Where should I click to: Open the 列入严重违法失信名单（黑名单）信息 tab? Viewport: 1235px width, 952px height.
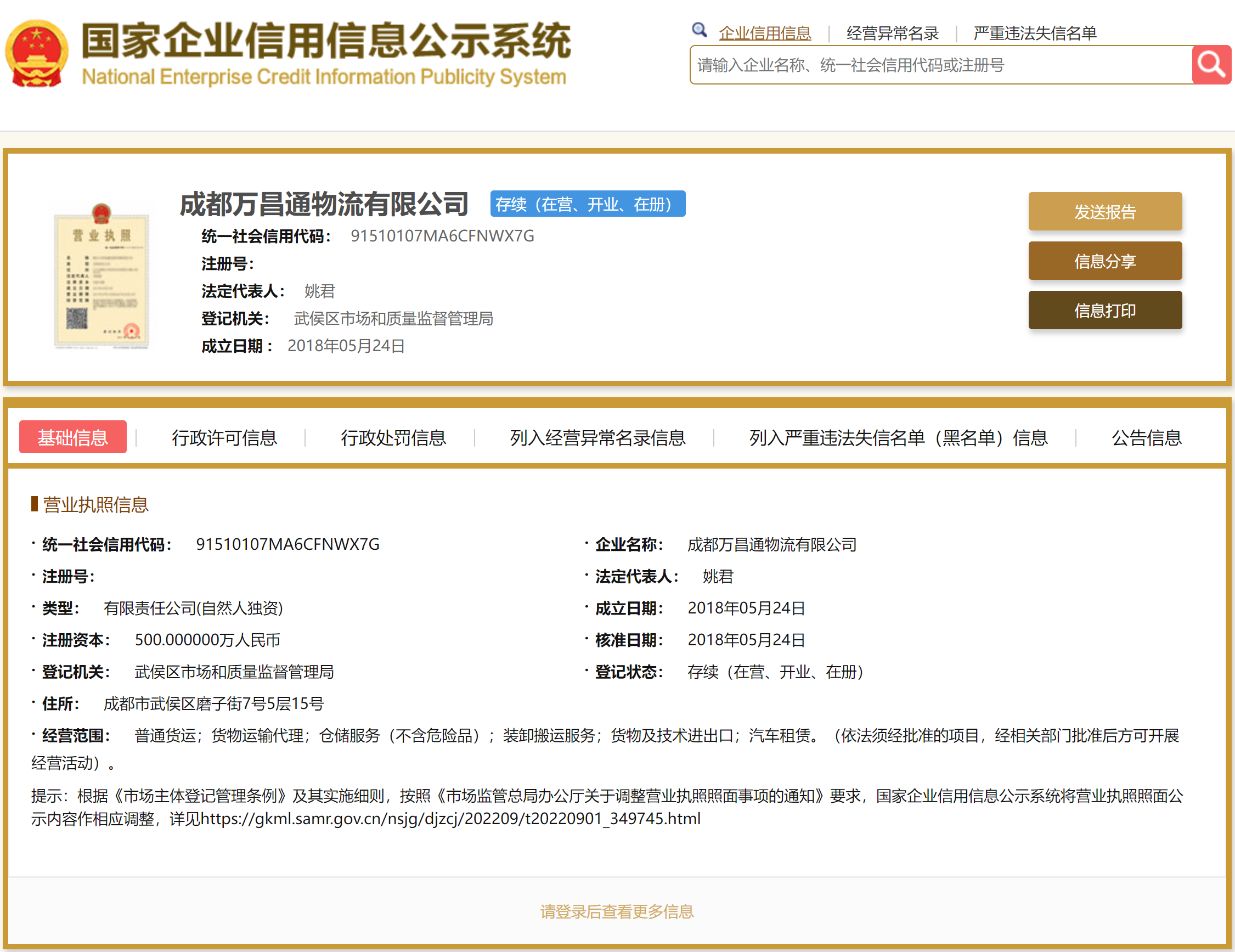[x=898, y=438]
